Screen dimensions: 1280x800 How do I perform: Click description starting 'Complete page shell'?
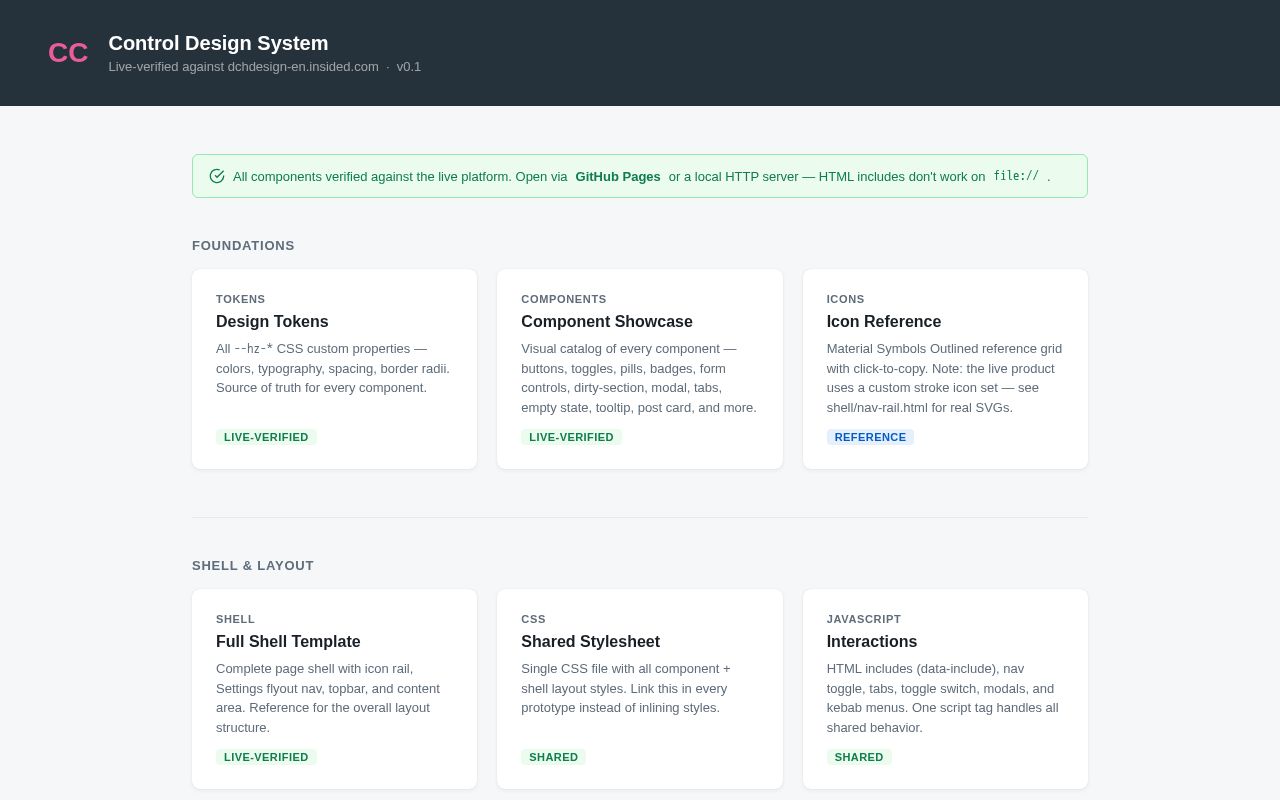[333, 698]
